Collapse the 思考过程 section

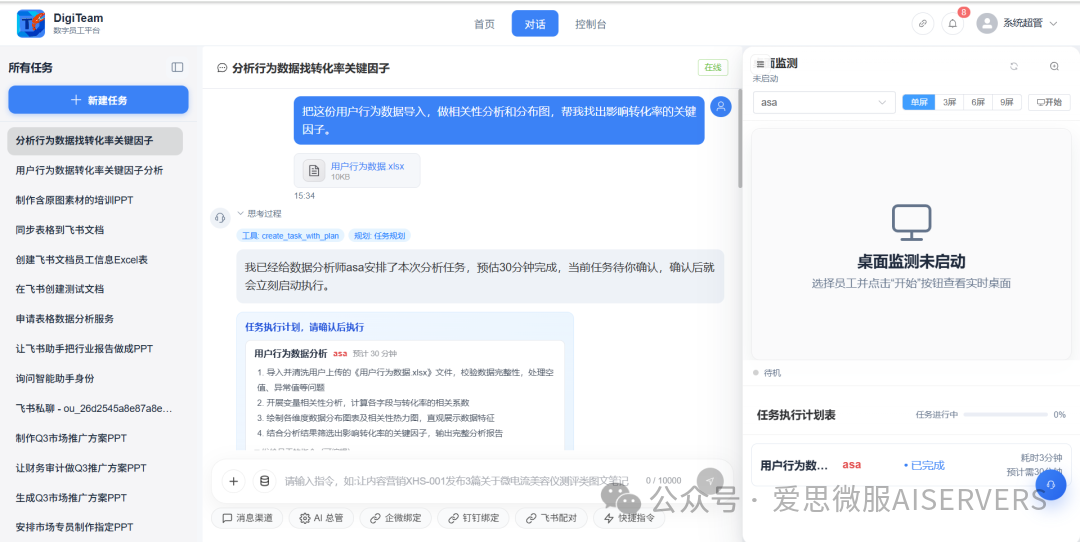(x=260, y=213)
